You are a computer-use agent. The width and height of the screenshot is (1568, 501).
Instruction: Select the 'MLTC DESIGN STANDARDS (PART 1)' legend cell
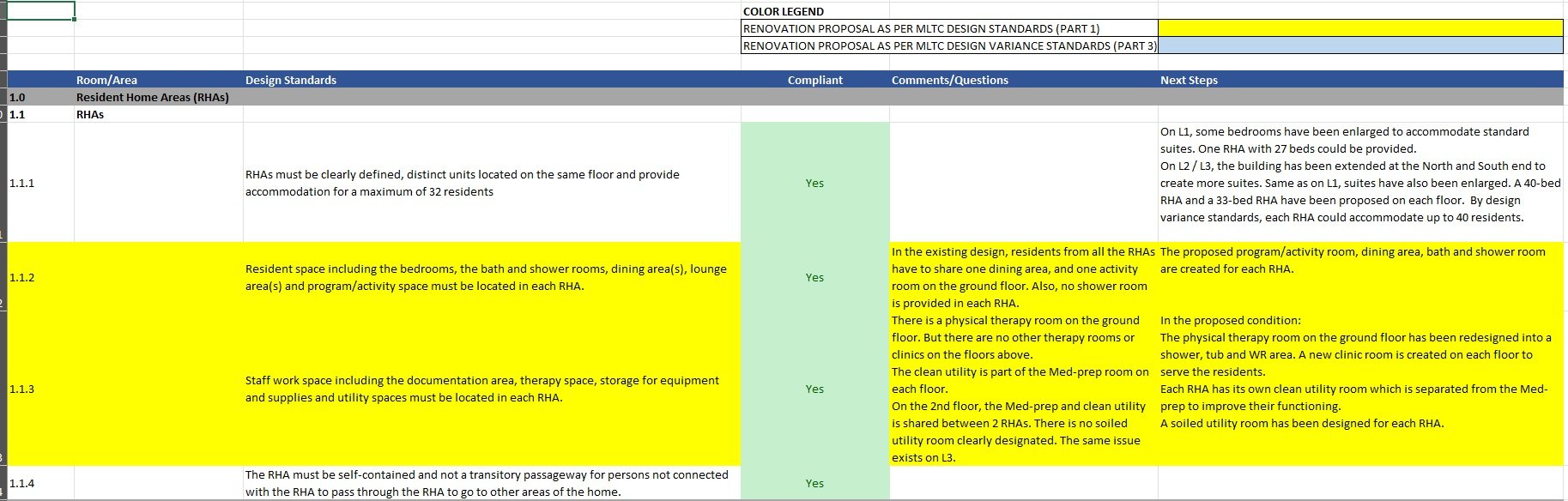(949, 28)
